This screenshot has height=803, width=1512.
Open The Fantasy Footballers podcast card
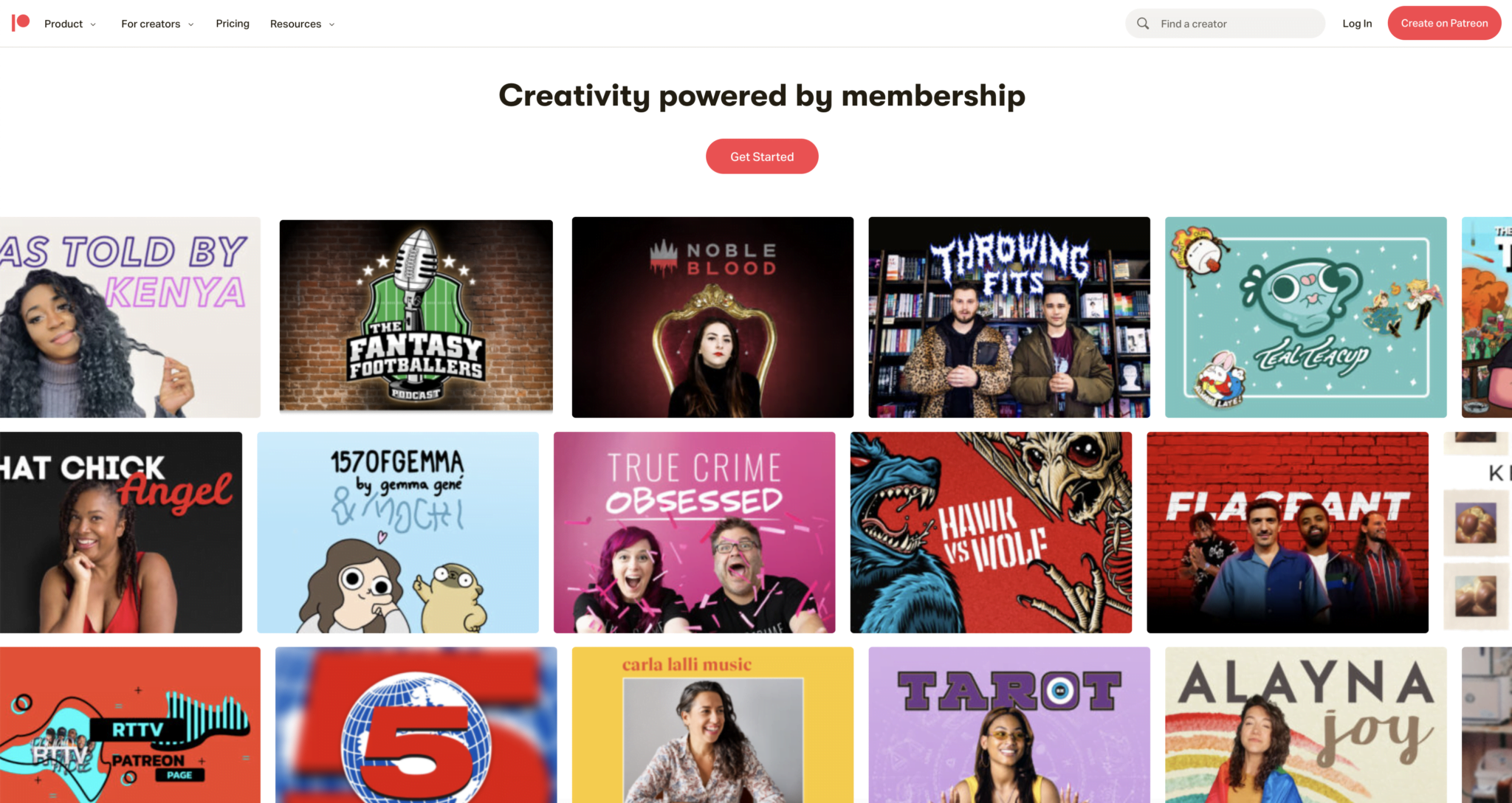[416, 316]
